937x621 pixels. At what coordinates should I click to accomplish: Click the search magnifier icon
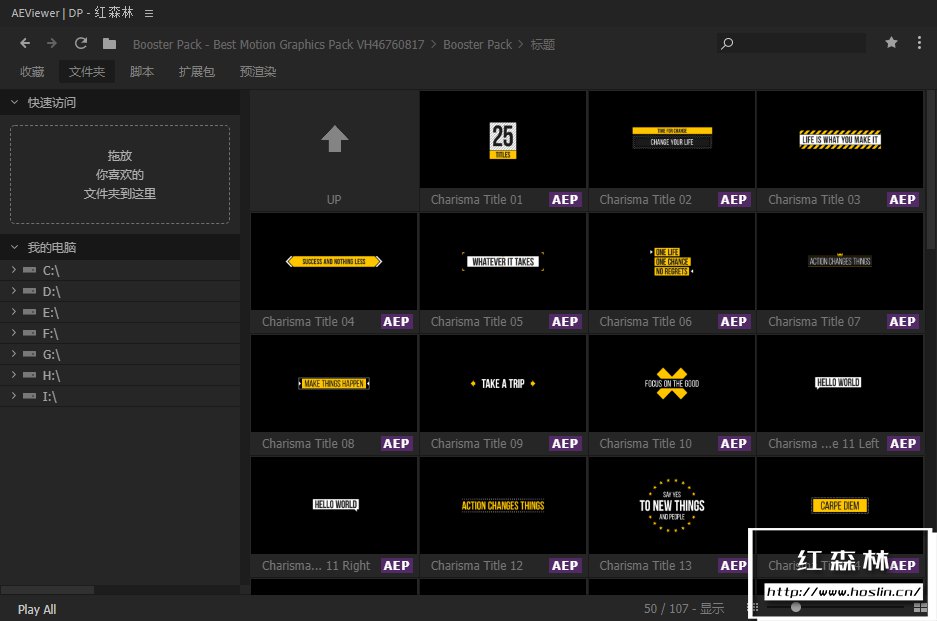[x=727, y=44]
